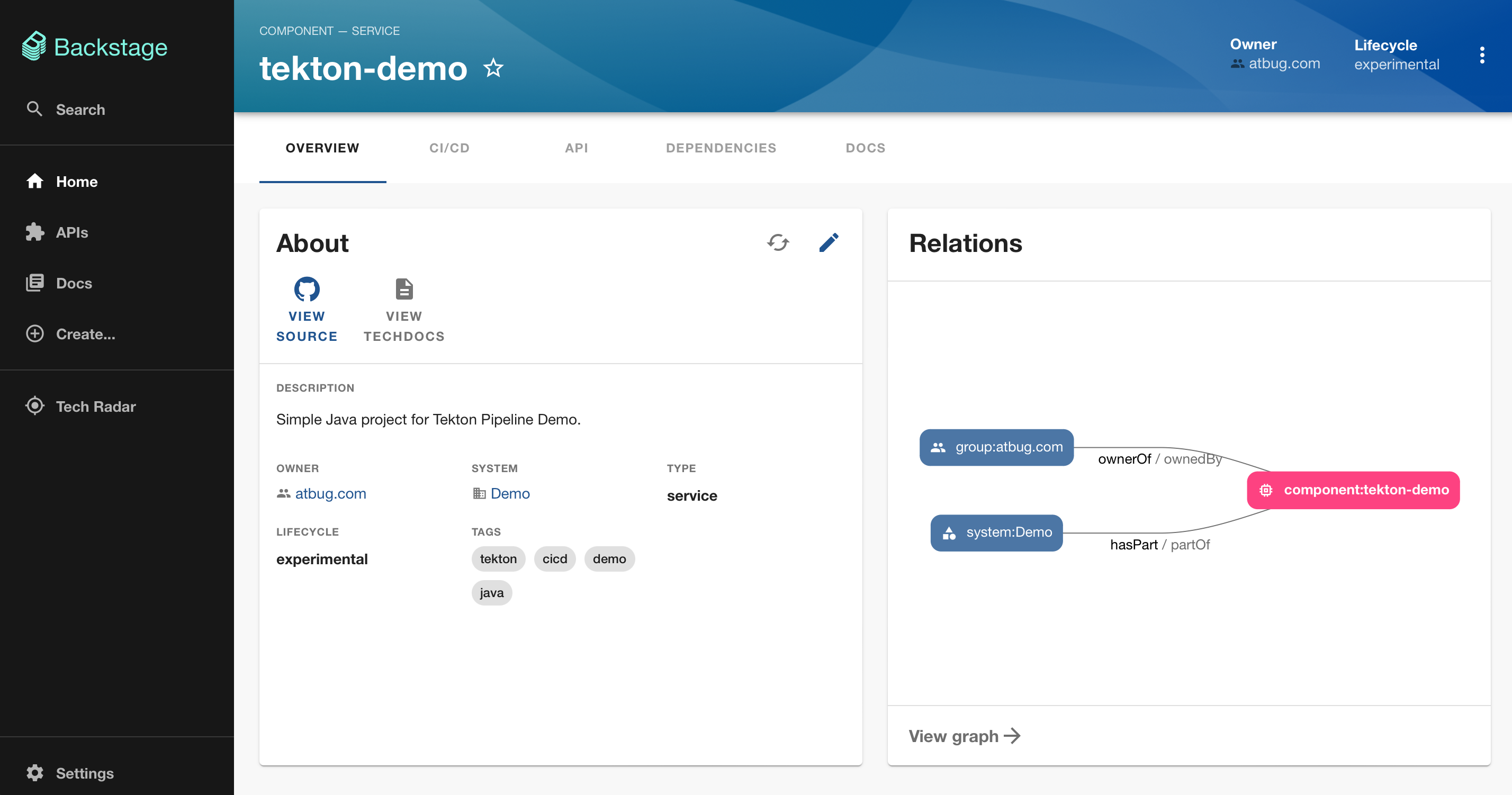1512x795 pixels.
Task: Open the three-dot menu in header
Action: [x=1481, y=55]
